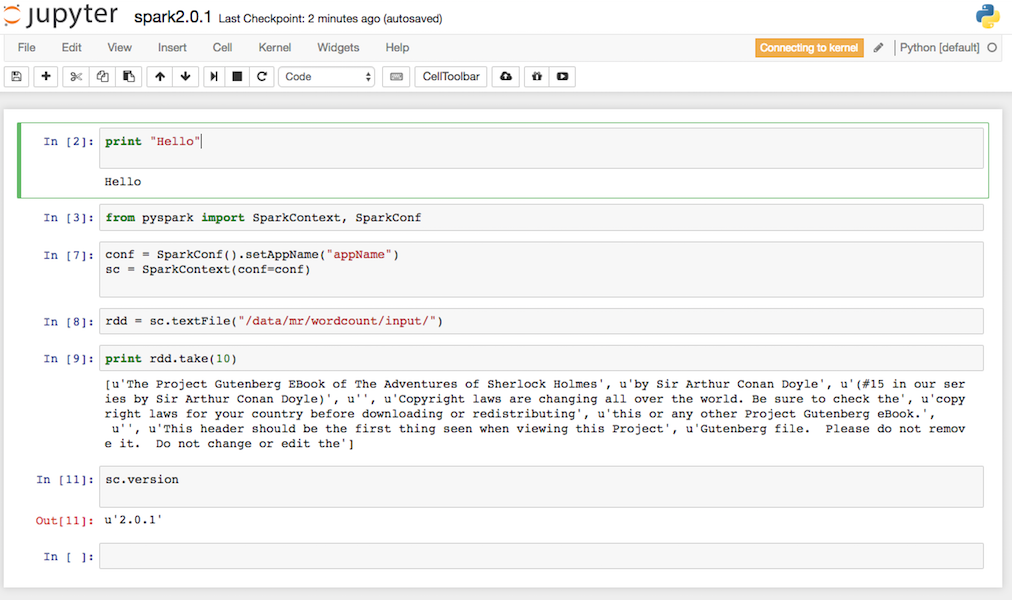1012x600 pixels.
Task: Click the Python logo in the header
Action: coord(987,16)
